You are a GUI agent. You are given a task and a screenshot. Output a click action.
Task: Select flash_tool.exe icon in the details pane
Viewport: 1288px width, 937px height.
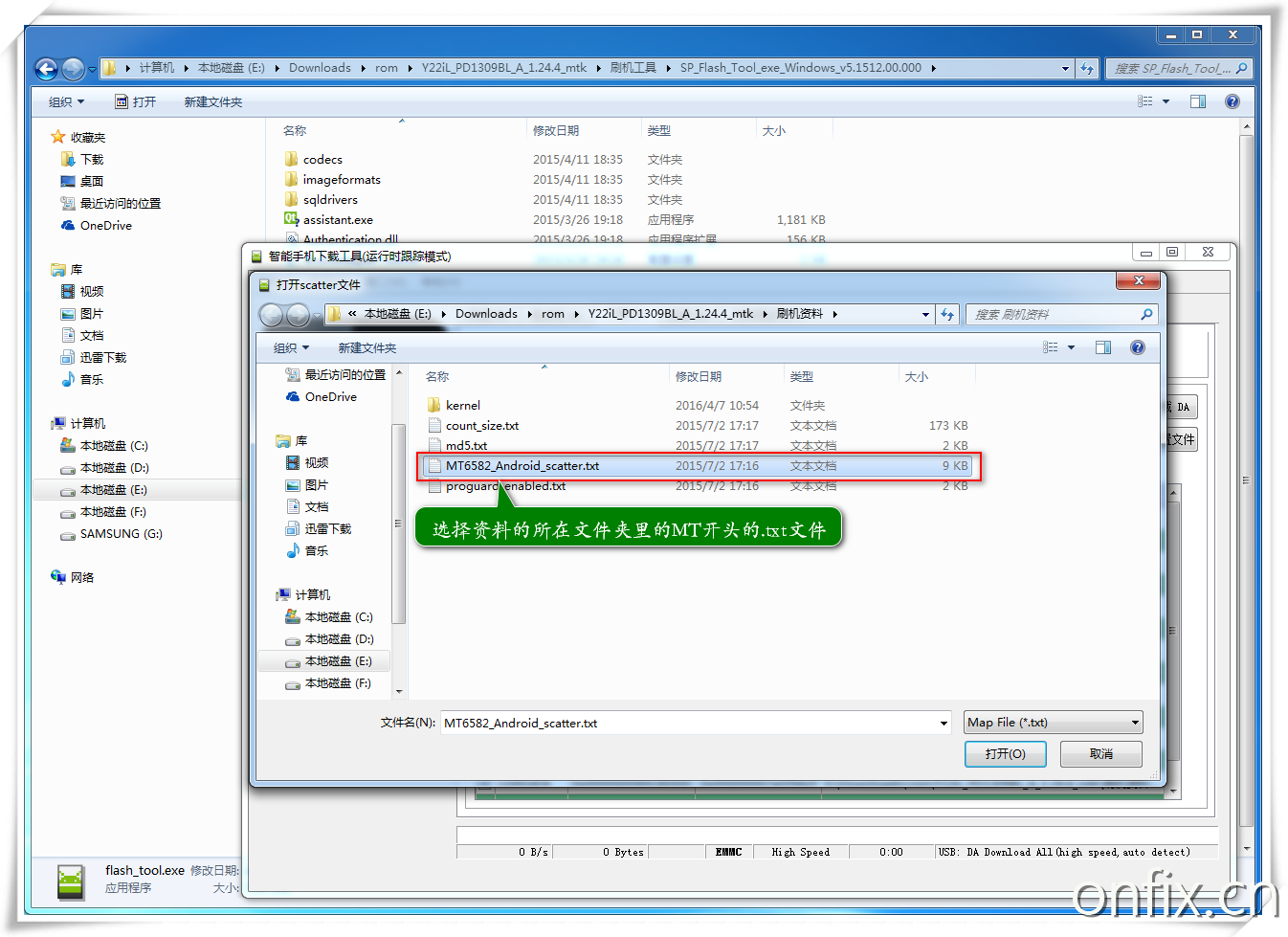point(71,880)
